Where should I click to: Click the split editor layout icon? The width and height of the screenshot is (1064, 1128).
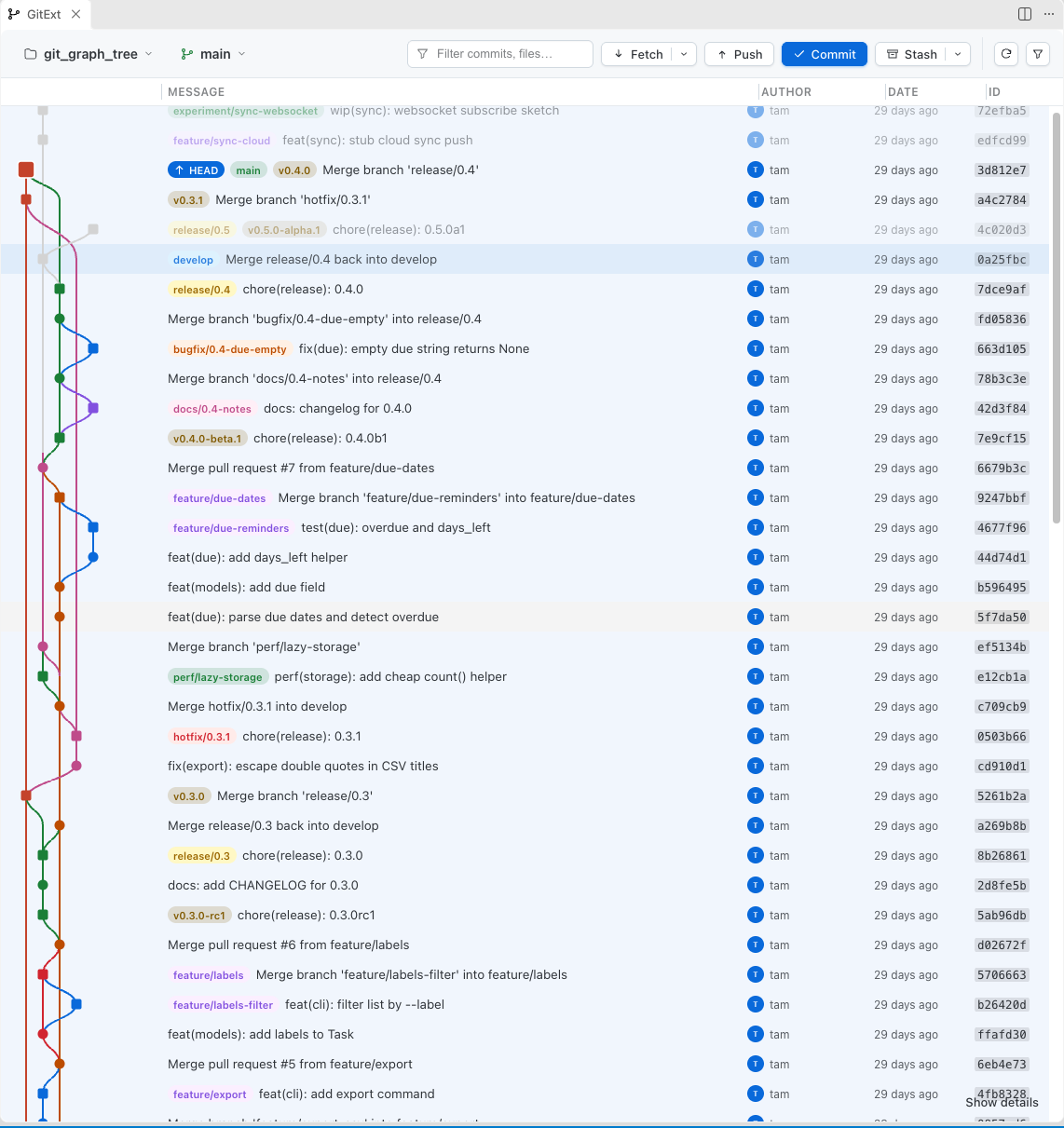click(x=1025, y=14)
